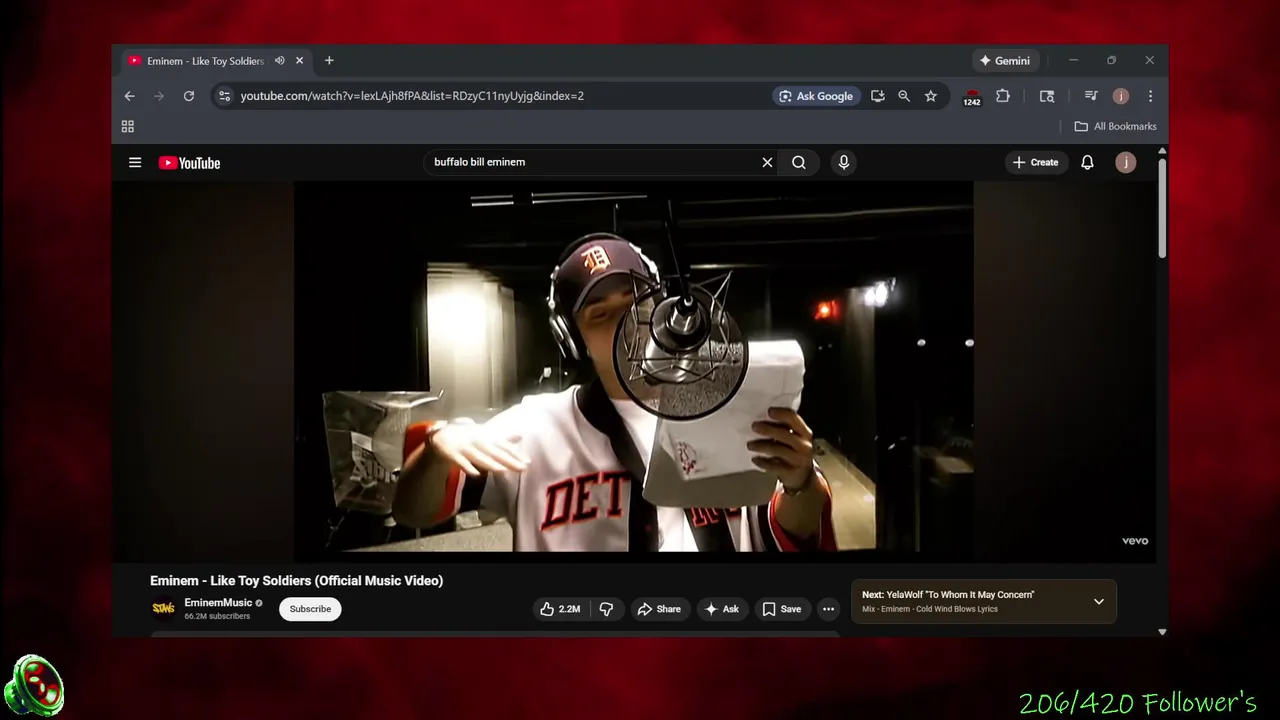Click the Ask button under video
1280x720 pixels.
pos(722,609)
